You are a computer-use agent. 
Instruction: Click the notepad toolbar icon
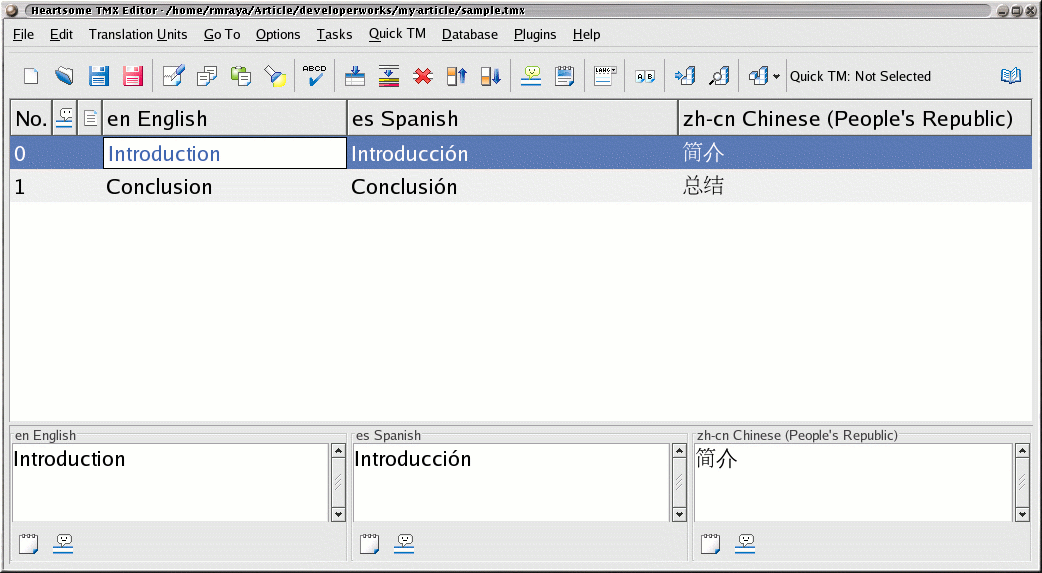tap(564, 76)
